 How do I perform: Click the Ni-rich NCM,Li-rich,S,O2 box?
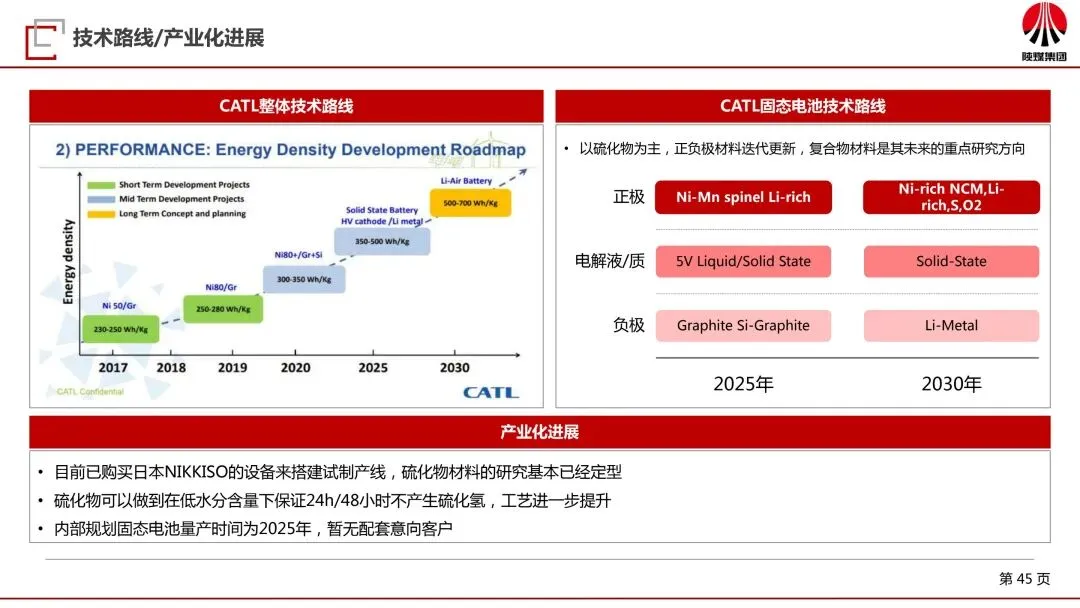pos(951,197)
